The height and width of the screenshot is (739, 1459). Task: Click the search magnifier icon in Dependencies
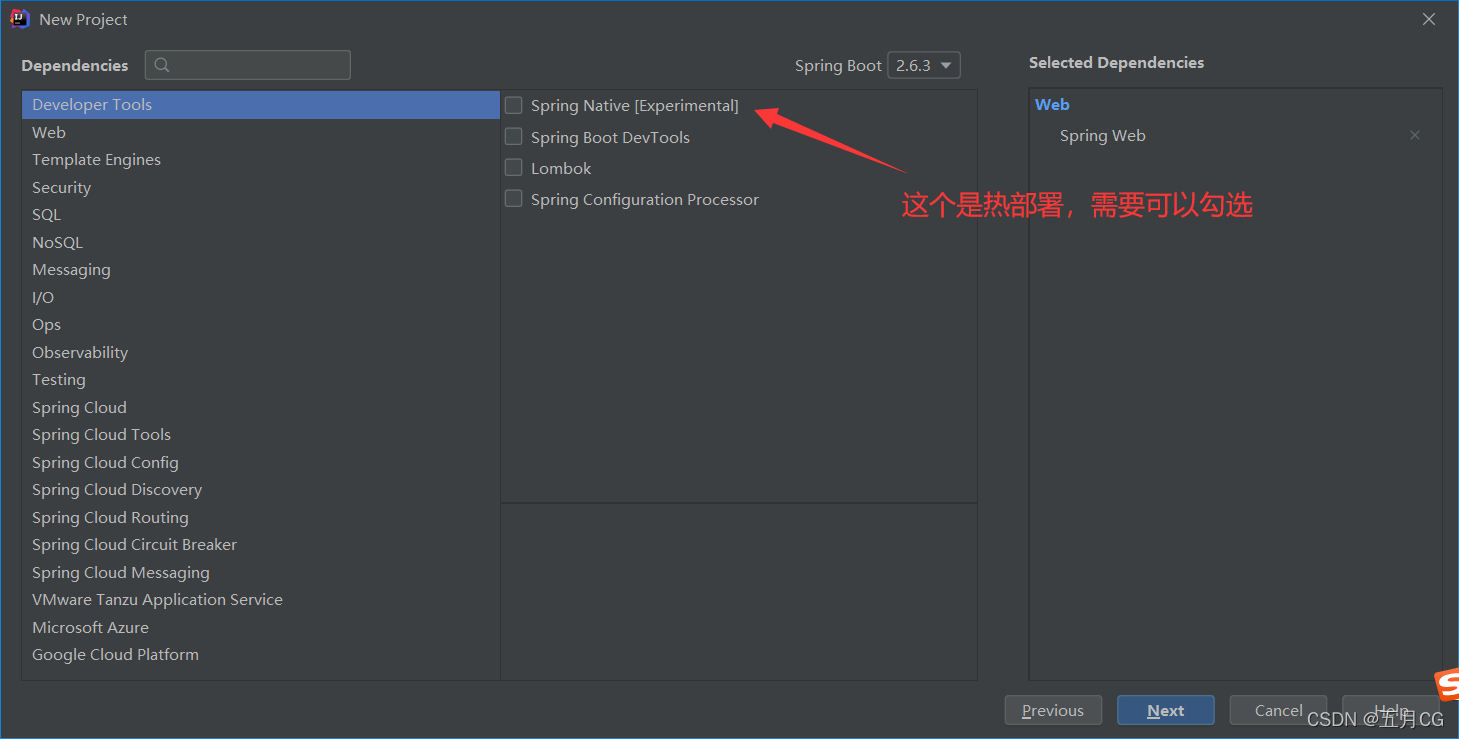[162, 65]
